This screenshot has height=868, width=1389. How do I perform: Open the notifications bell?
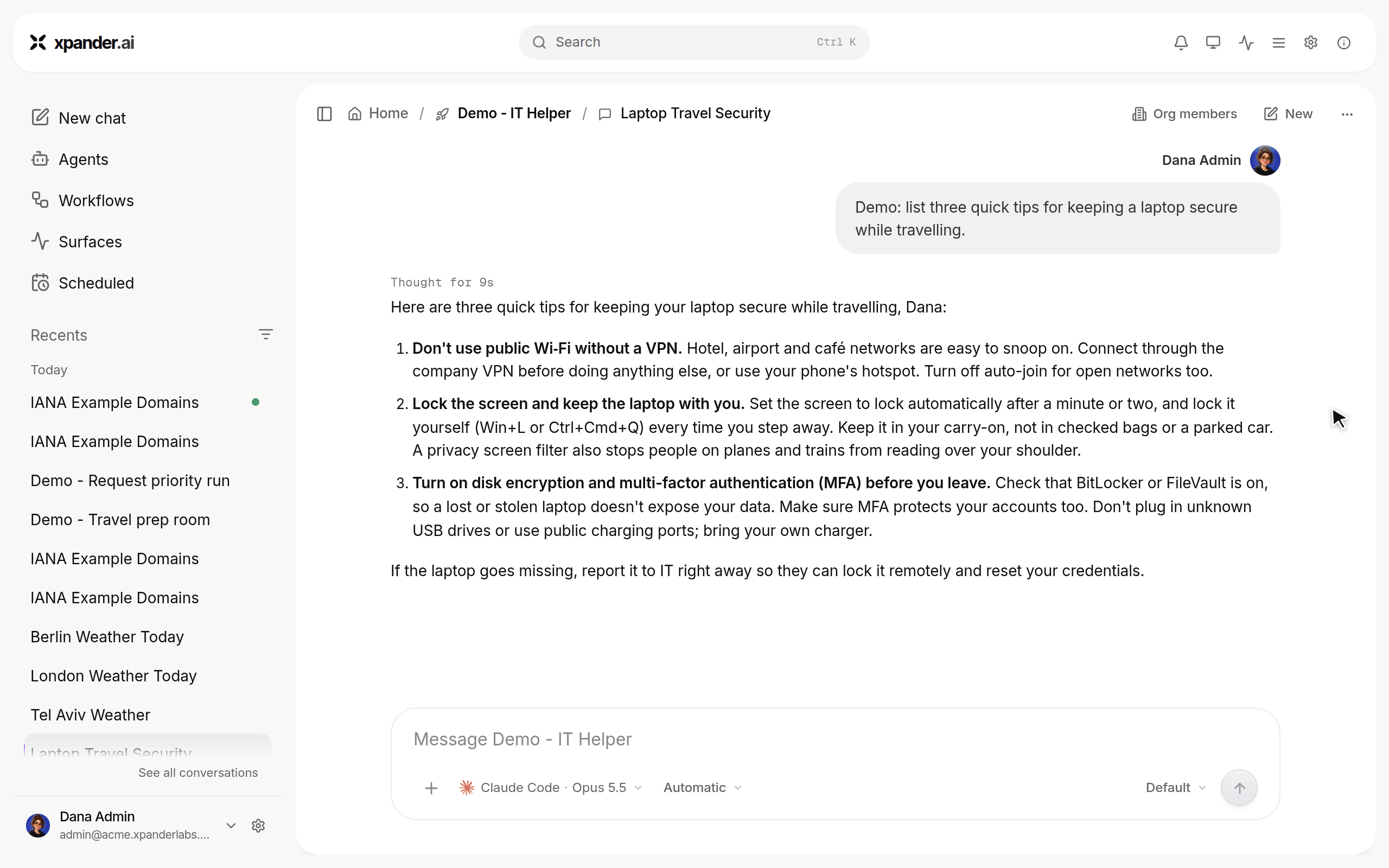pos(1181,42)
